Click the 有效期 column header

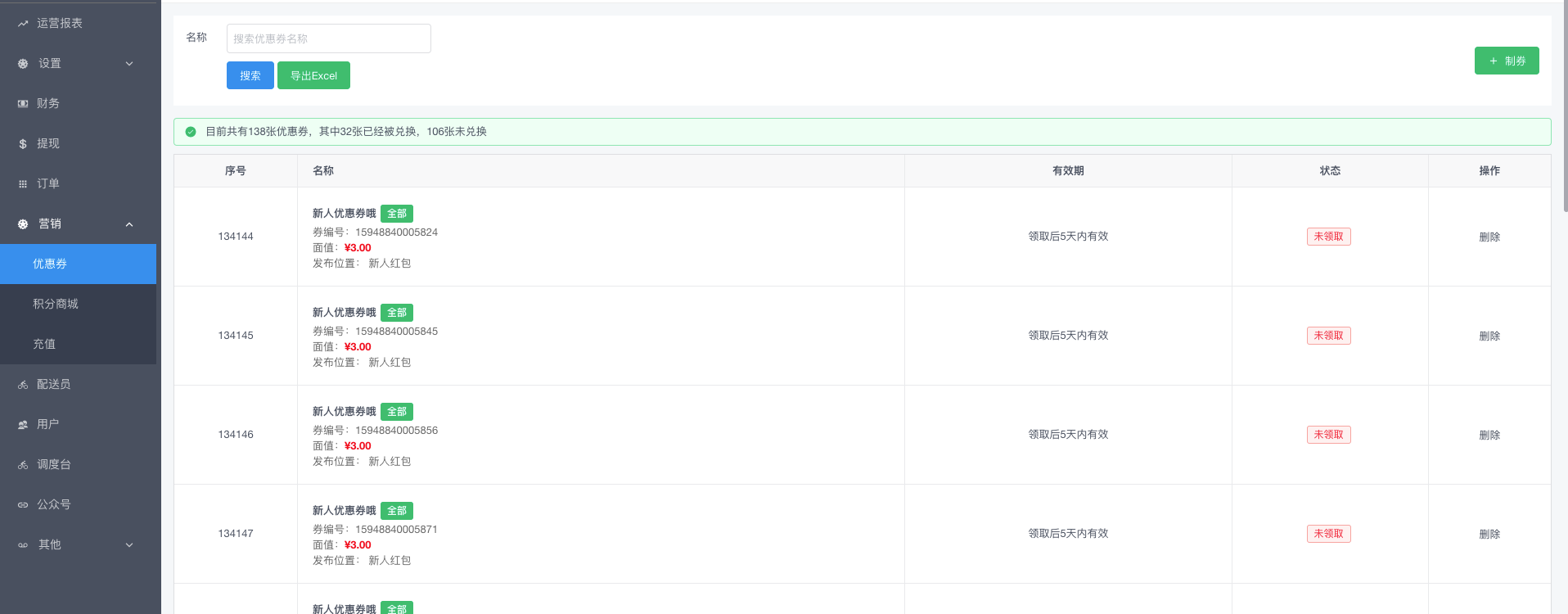[x=1068, y=171]
